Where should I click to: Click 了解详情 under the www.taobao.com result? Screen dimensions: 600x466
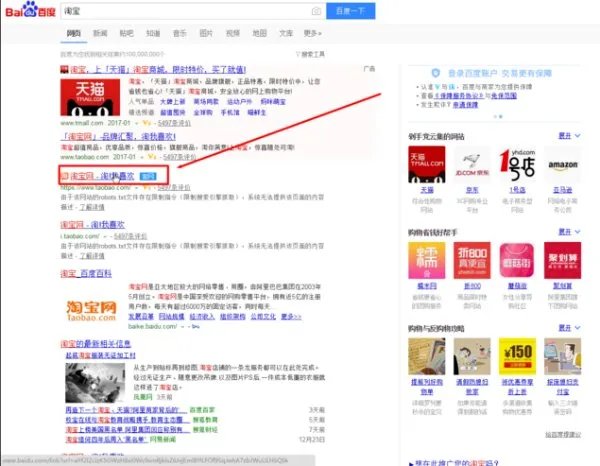click(x=92, y=207)
